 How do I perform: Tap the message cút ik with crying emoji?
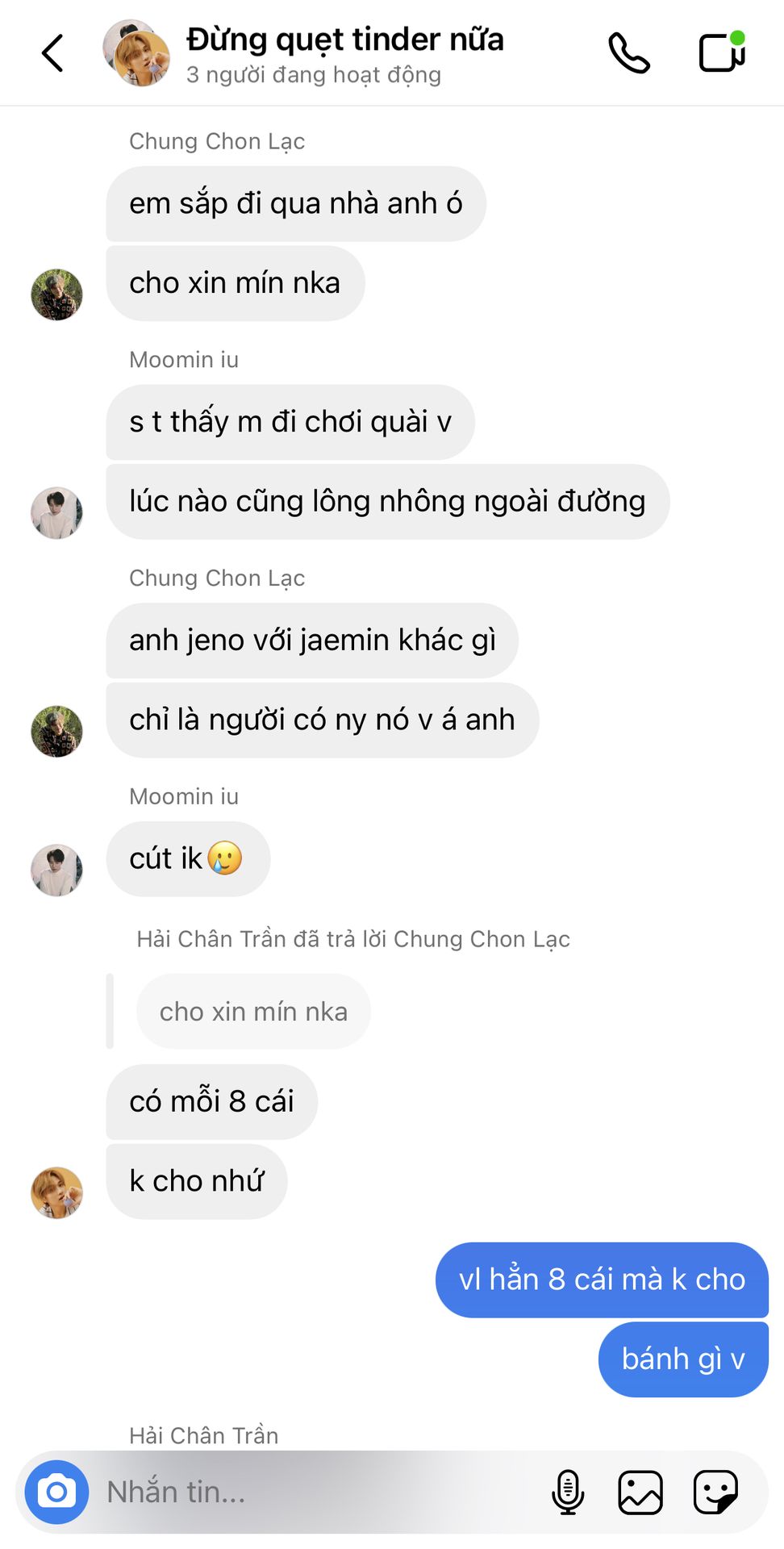(x=188, y=858)
